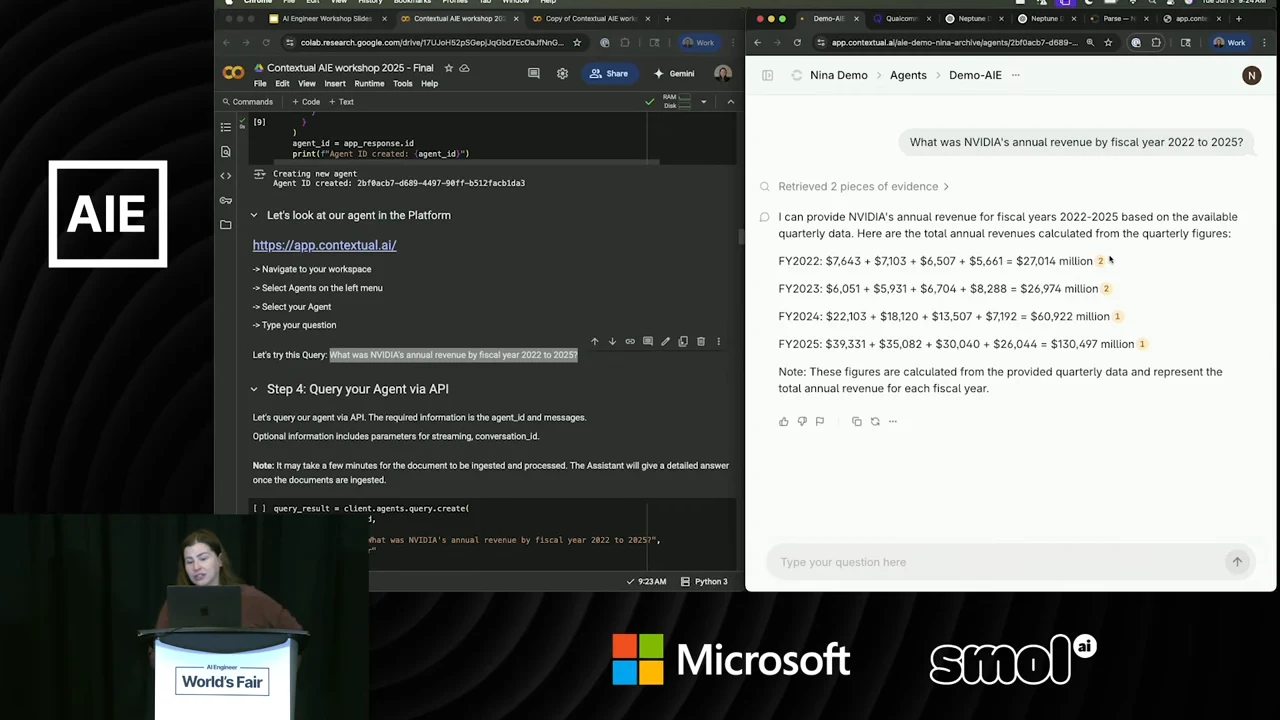Viewport: 1280px width, 720px height.
Task: Collapse 'Step 4: Query your Agent' section
Action: point(254,389)
